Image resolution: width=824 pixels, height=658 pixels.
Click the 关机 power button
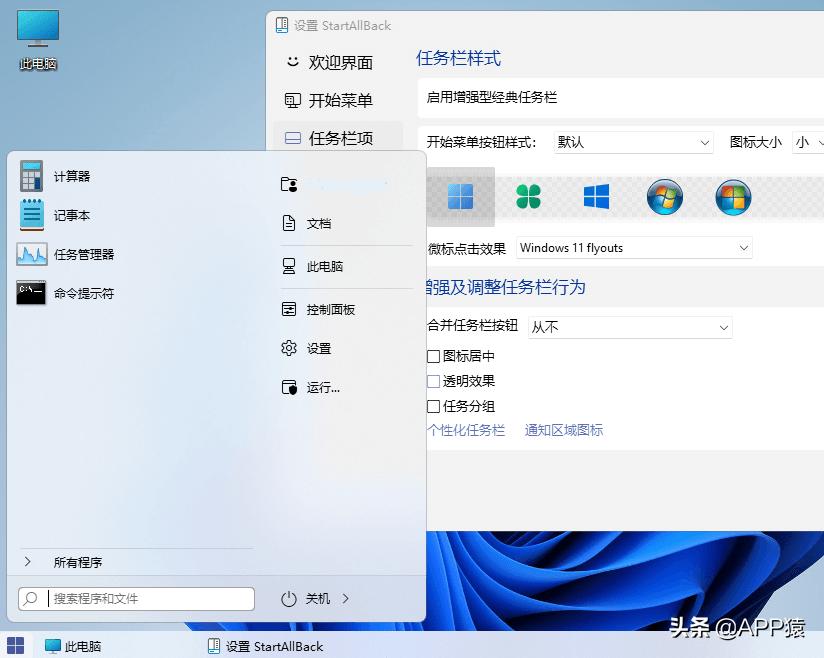pyautogui.click(x=320, y=598)
